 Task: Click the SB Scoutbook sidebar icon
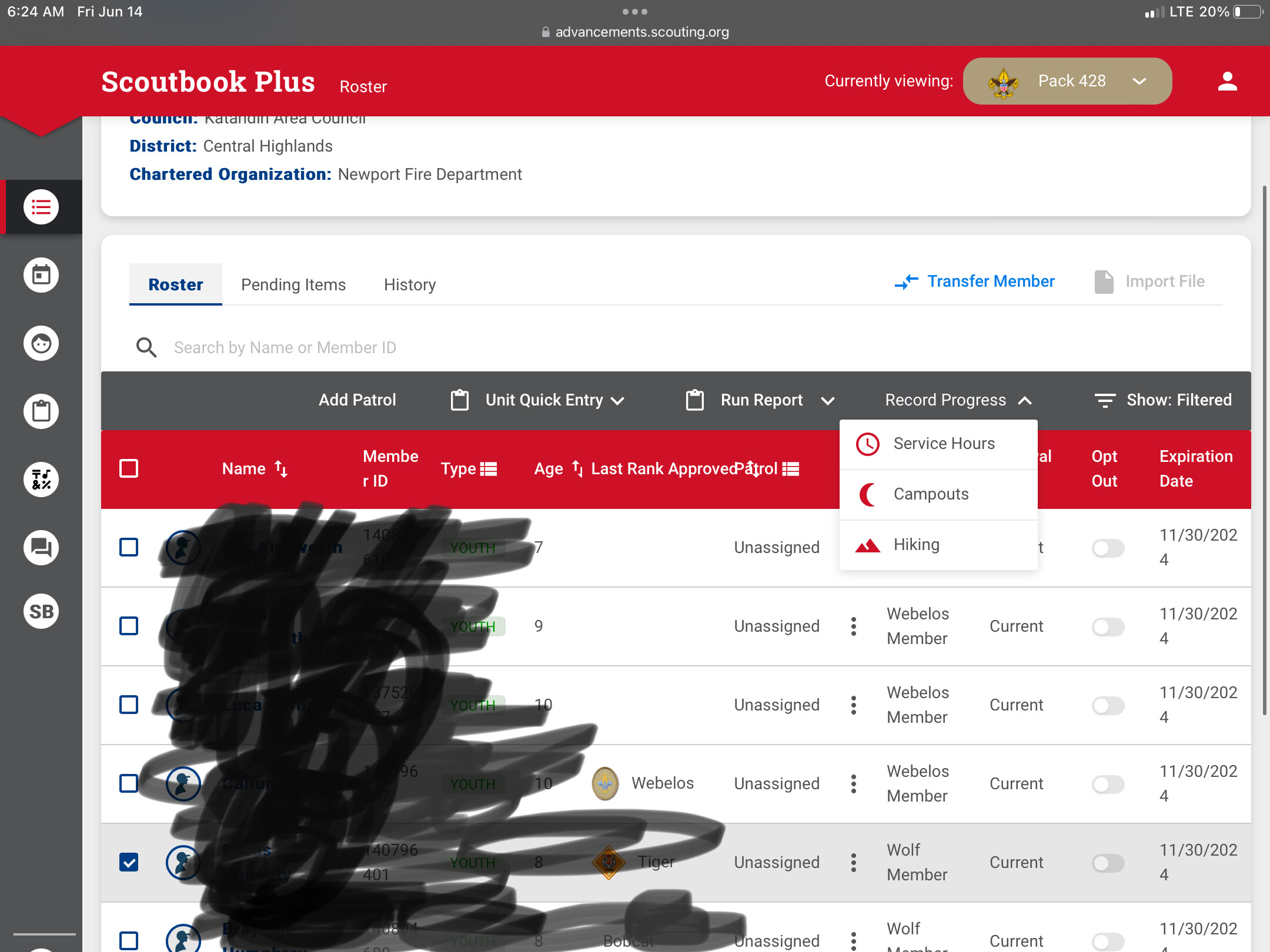[41, 611]
